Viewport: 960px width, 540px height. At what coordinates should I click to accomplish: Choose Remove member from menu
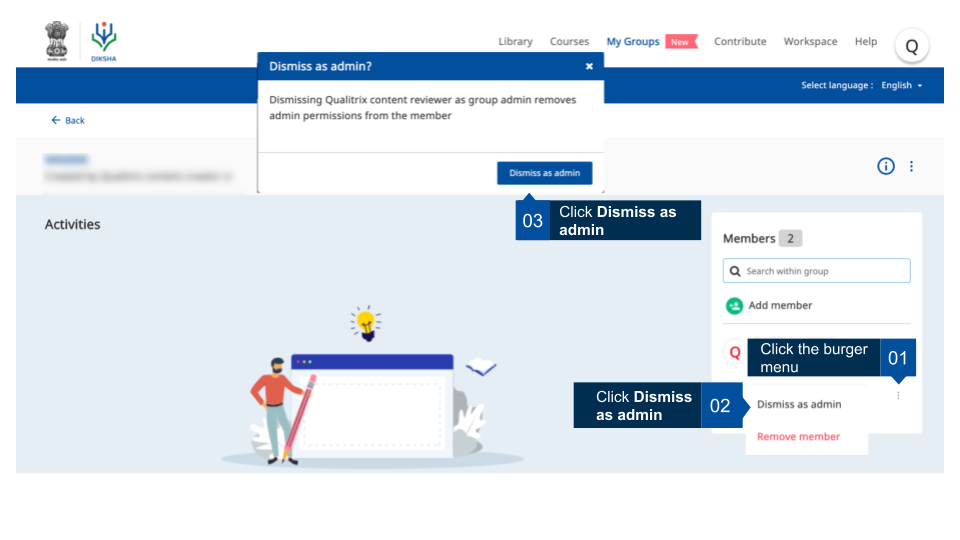tap(798, 437)
